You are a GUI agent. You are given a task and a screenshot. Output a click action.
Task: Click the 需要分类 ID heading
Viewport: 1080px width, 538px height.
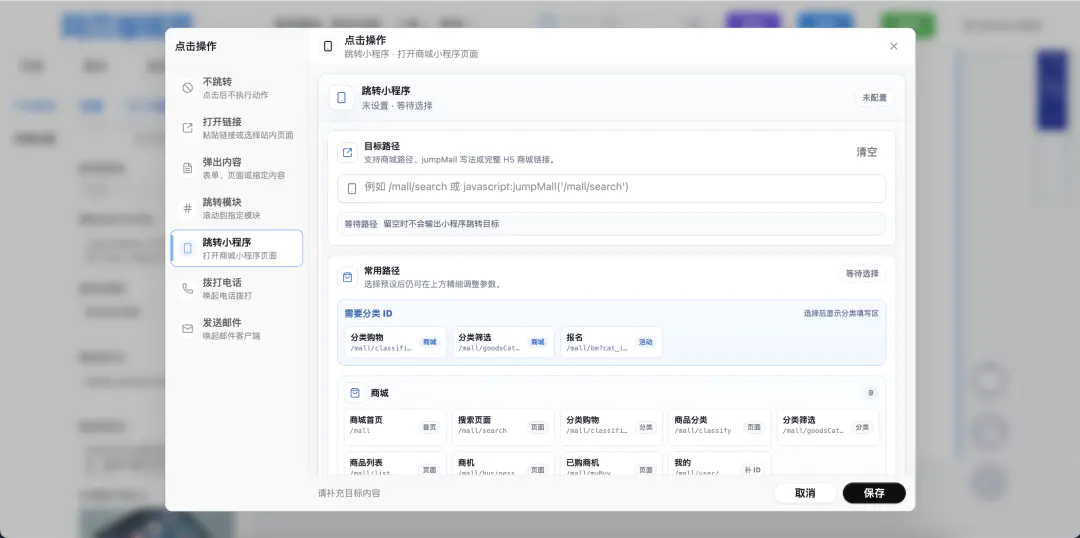click(368, 313)
